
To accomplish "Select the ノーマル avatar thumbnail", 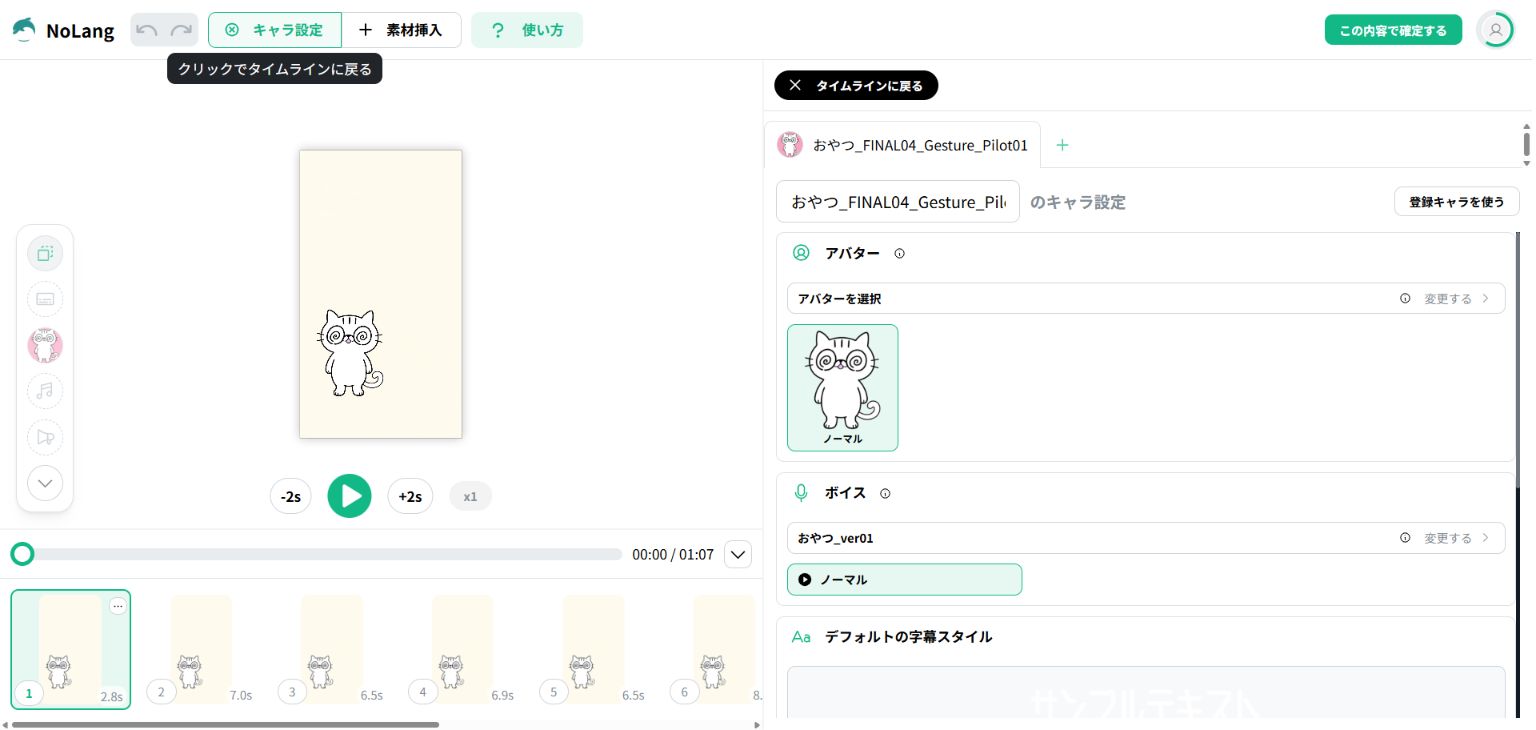I will [842, 387].
